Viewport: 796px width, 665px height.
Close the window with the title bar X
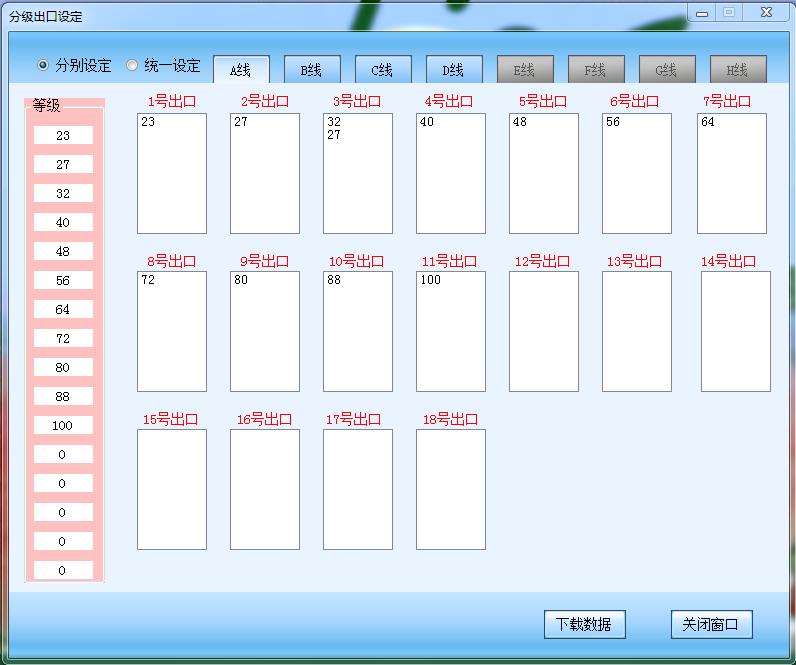pos(765,12)
